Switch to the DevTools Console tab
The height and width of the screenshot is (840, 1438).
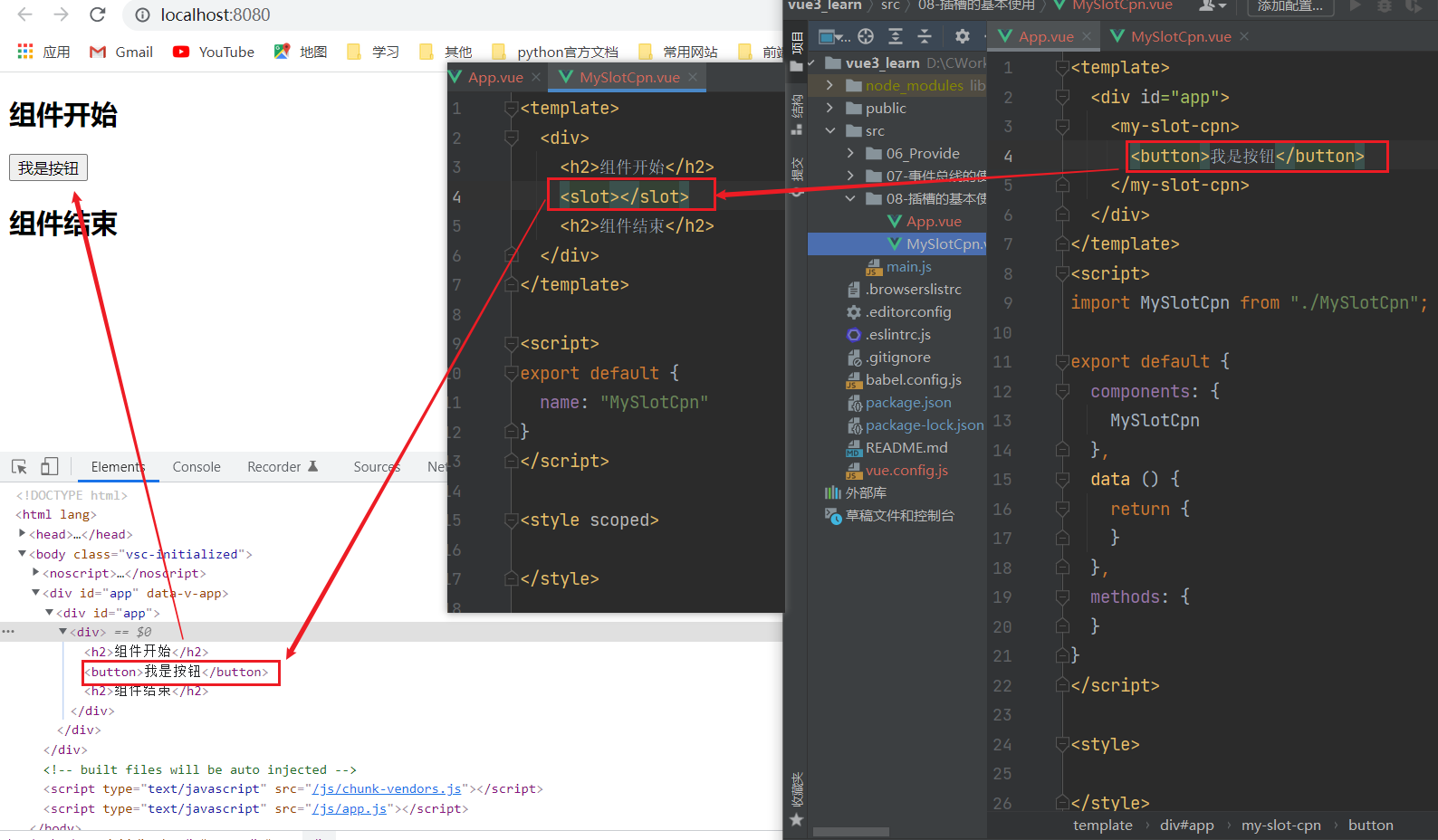tap(197, 466)
